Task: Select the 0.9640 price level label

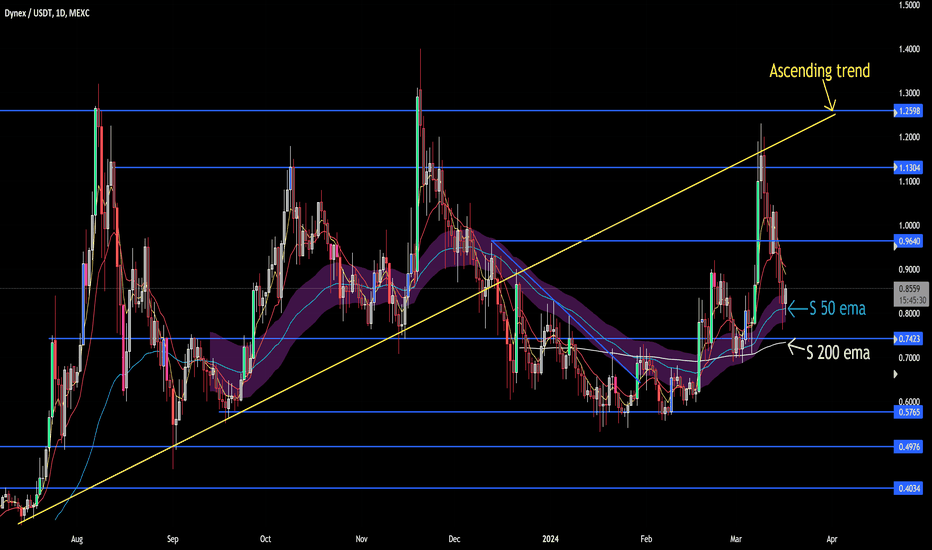Action: (x=909, y=241)
